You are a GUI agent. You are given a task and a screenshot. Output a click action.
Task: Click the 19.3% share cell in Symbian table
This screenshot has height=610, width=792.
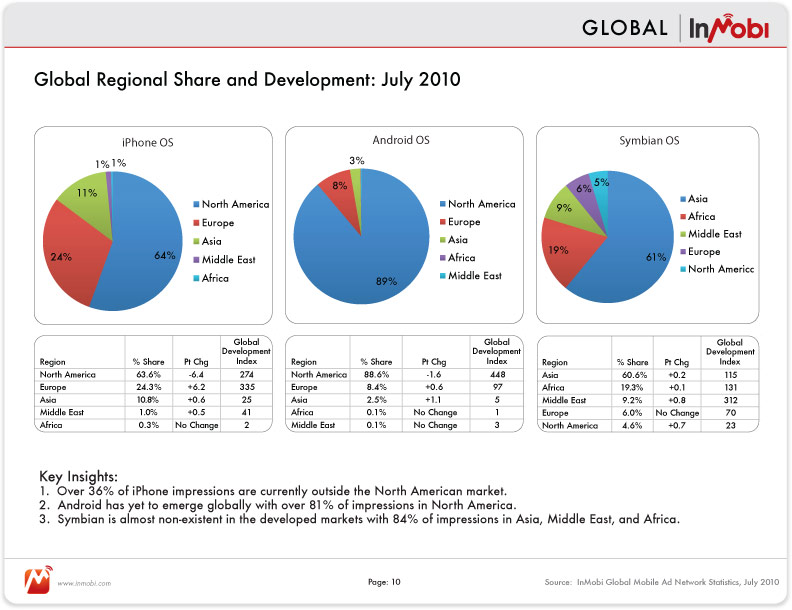pos(632,388)
